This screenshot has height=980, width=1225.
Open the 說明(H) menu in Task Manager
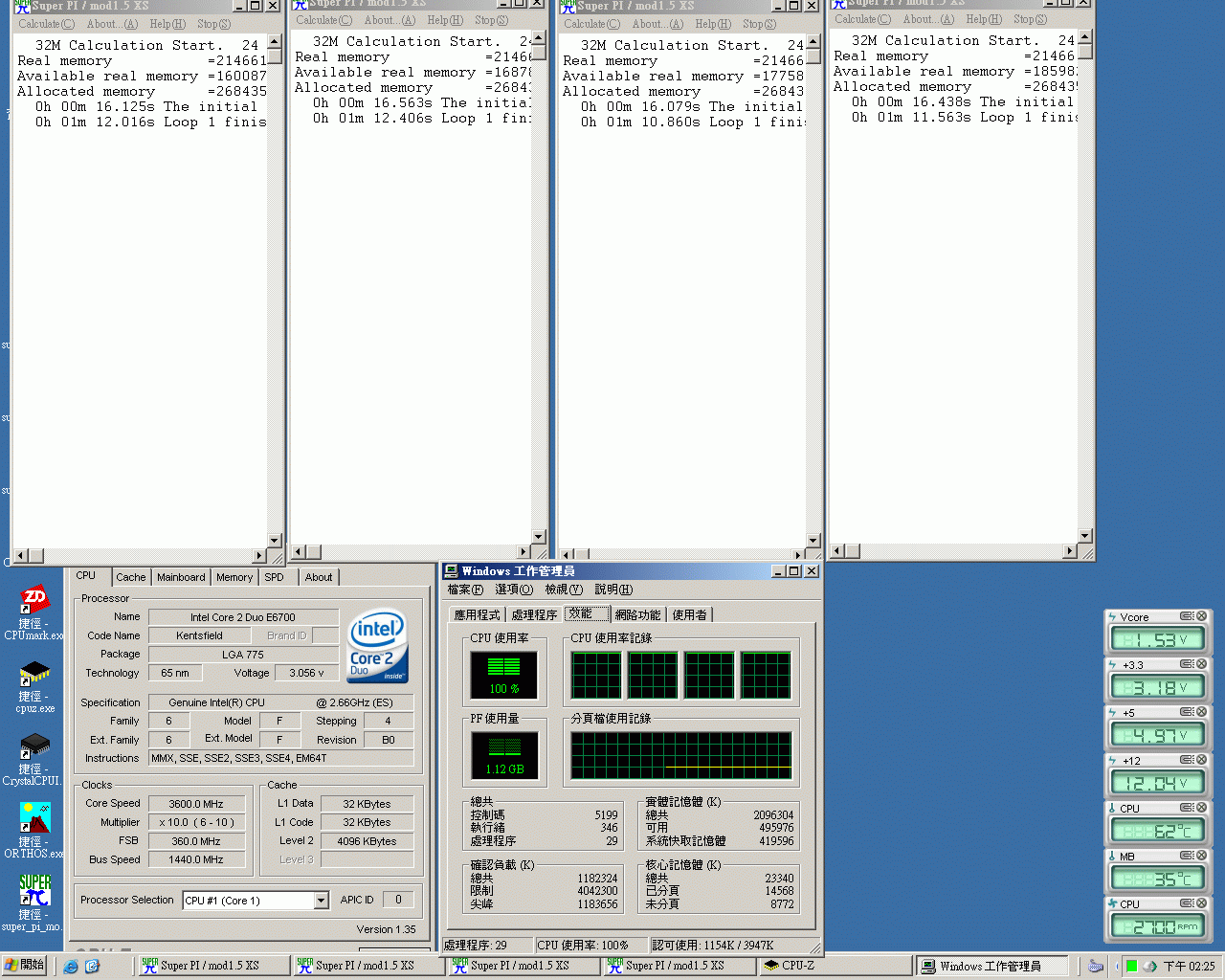point(613,590)
